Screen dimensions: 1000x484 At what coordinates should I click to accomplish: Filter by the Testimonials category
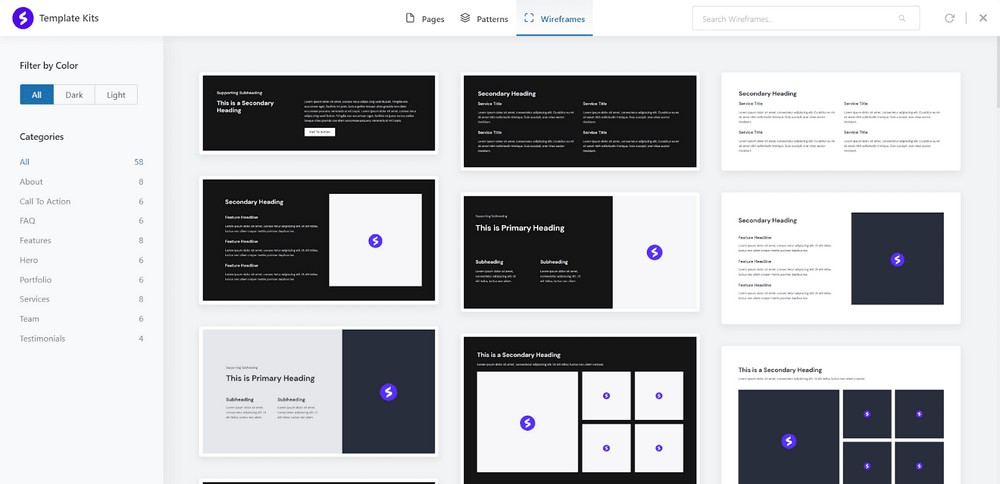coord(82,339)
